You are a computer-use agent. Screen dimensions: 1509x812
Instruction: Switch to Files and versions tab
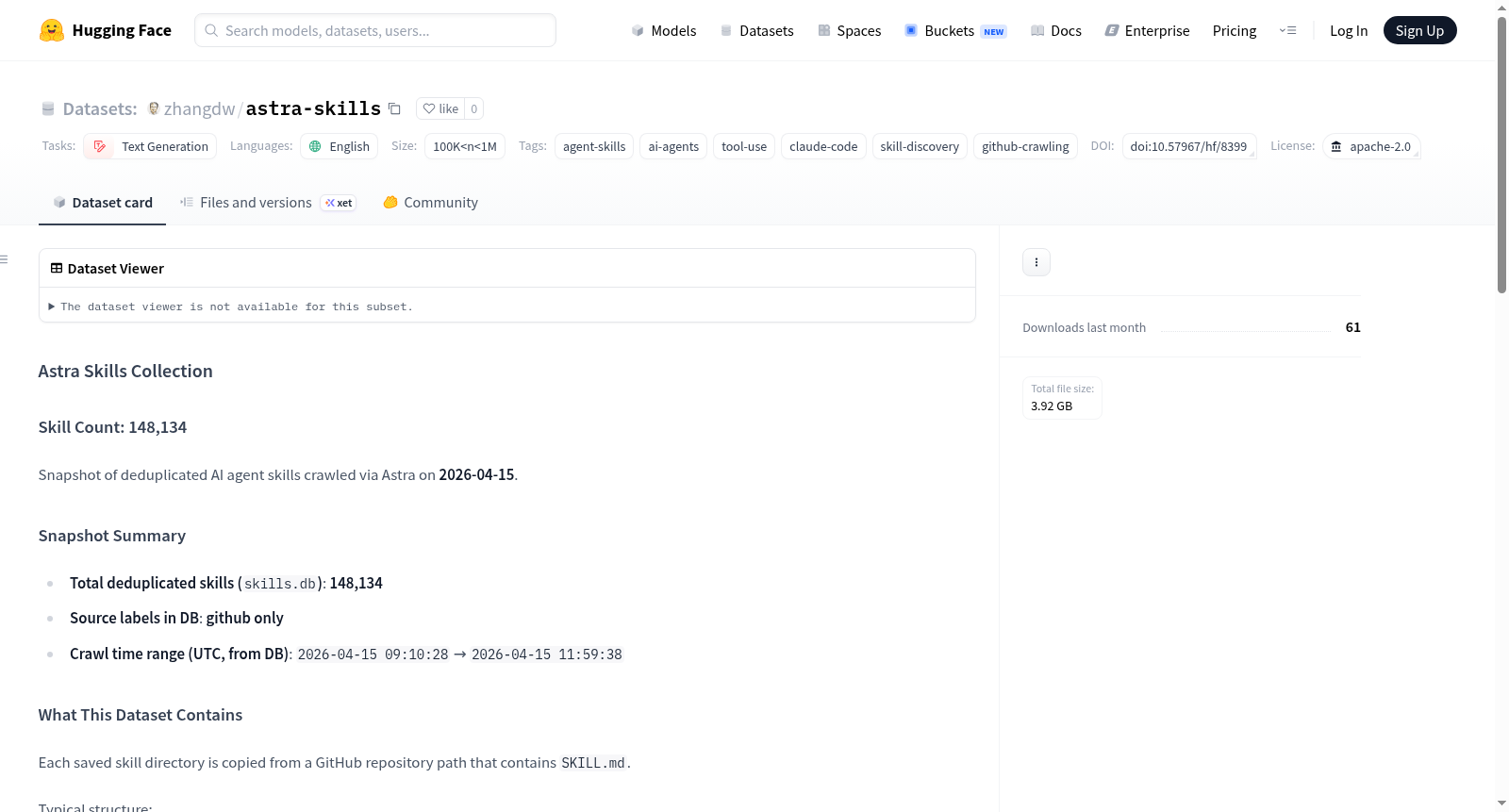[268, 203]
